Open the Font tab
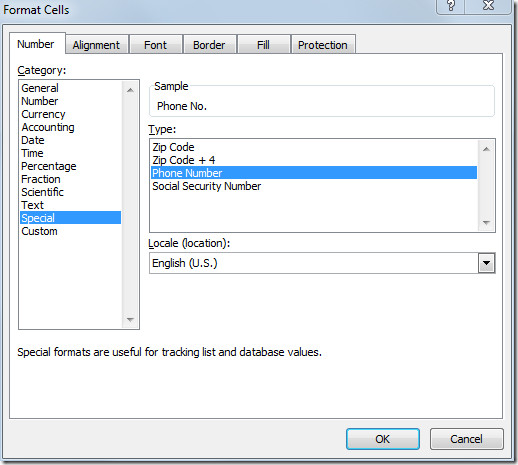Screen dimensions: 518x465 click(155, 45)
